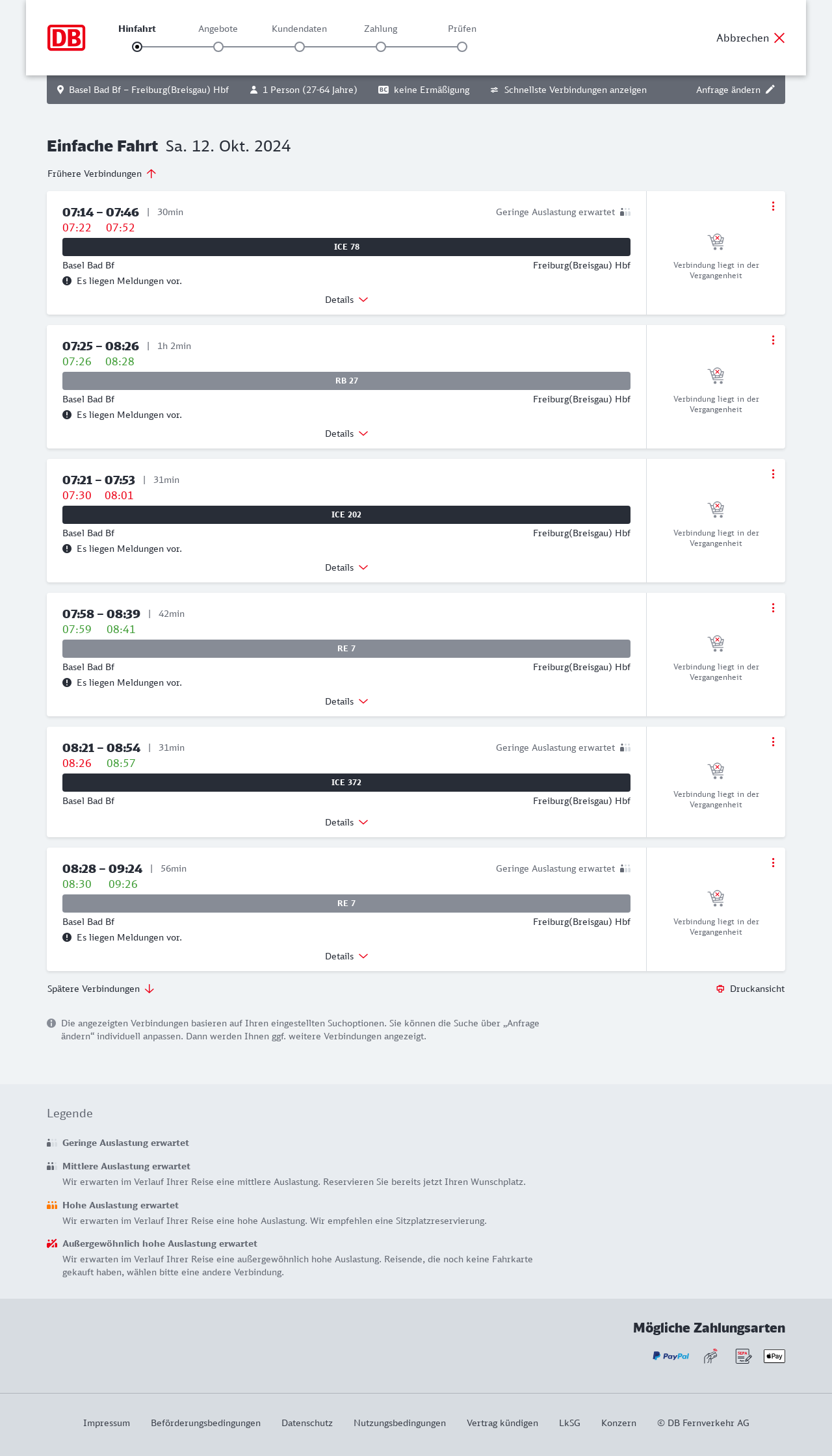Open three-dot menu for RB 27 connection
The height and width of the screenshot is (1456, 832).
(773, 340)
